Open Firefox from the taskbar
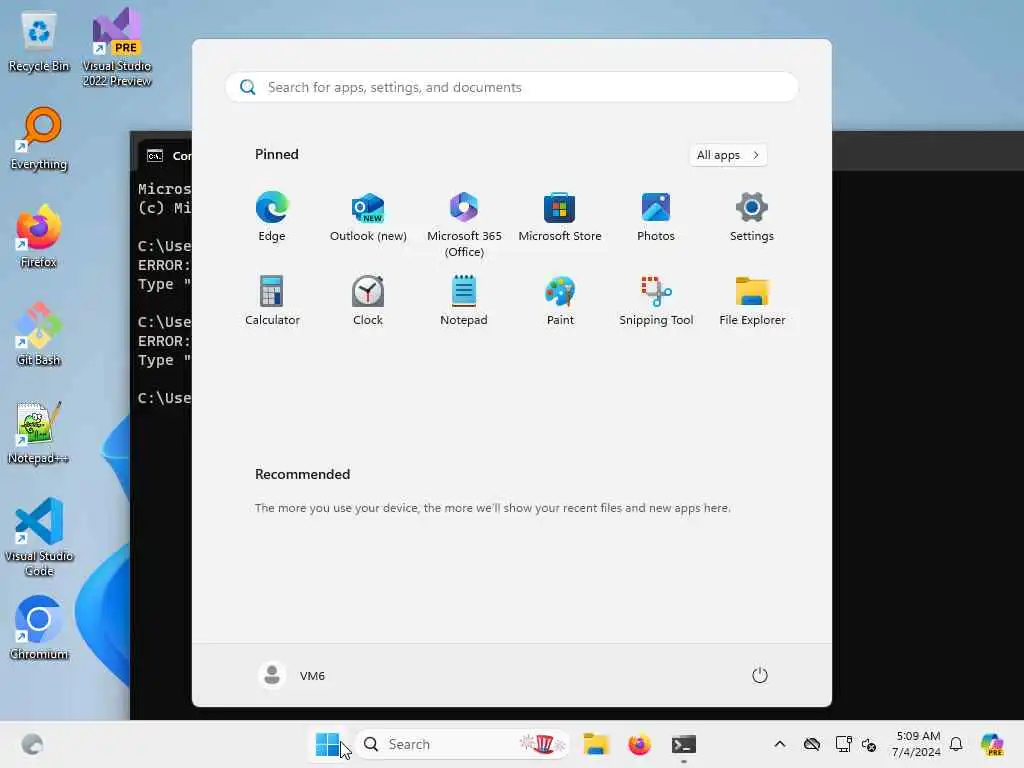1024x768 pixels. 639,744
